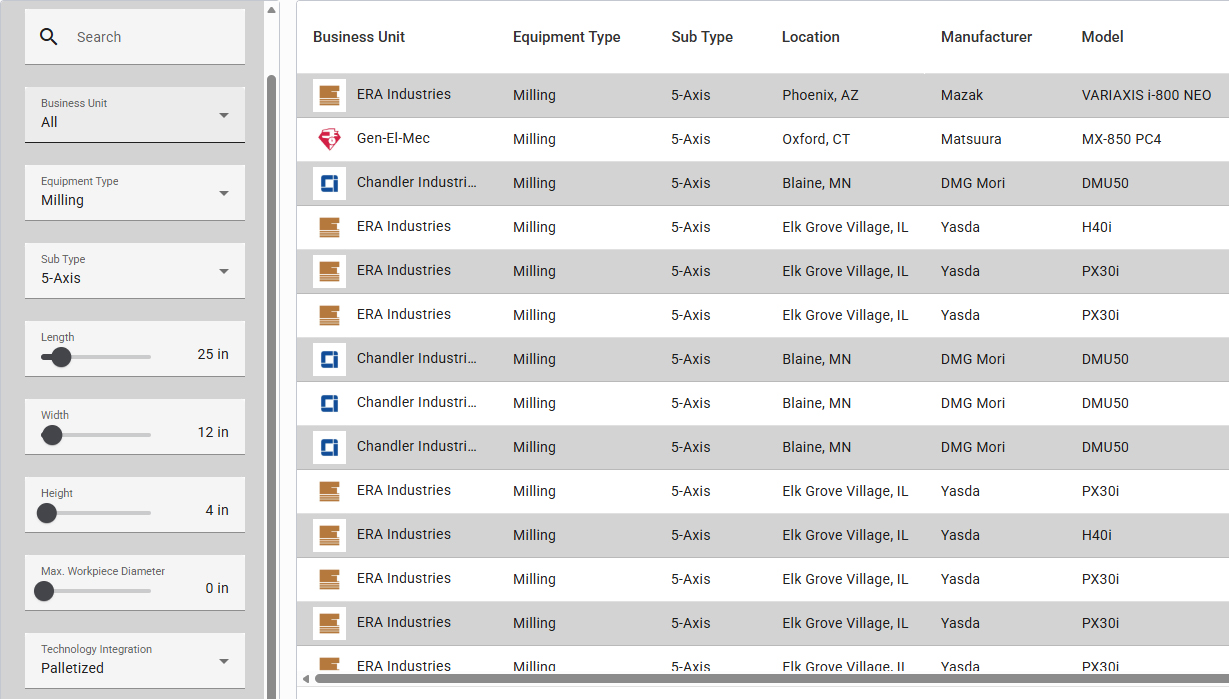Click the ERA Industries logo in the Phoenix, AZ row
This screenshot has width=1229, height=699.
(329, 95)
